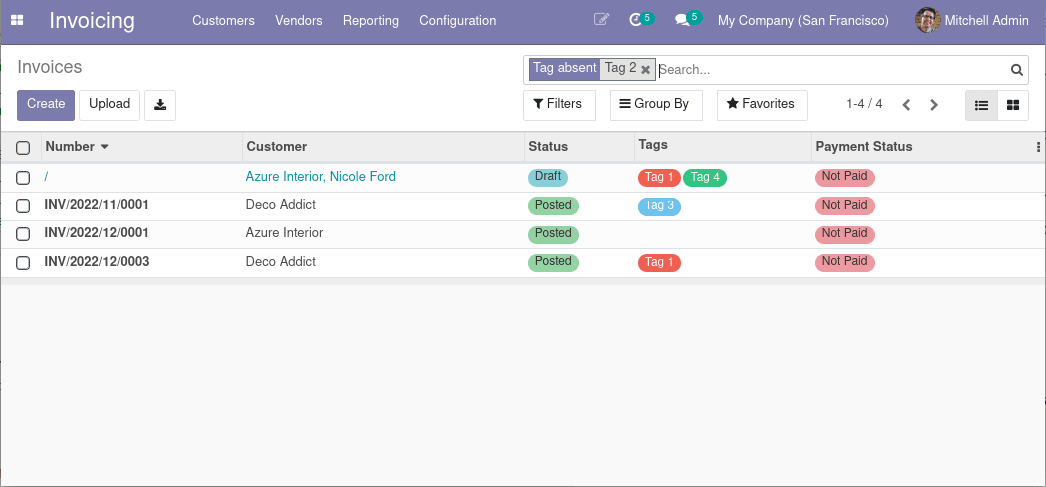Open the Favorites dropdown
This screenshot has width=1046, height=487.
(762, 105)
